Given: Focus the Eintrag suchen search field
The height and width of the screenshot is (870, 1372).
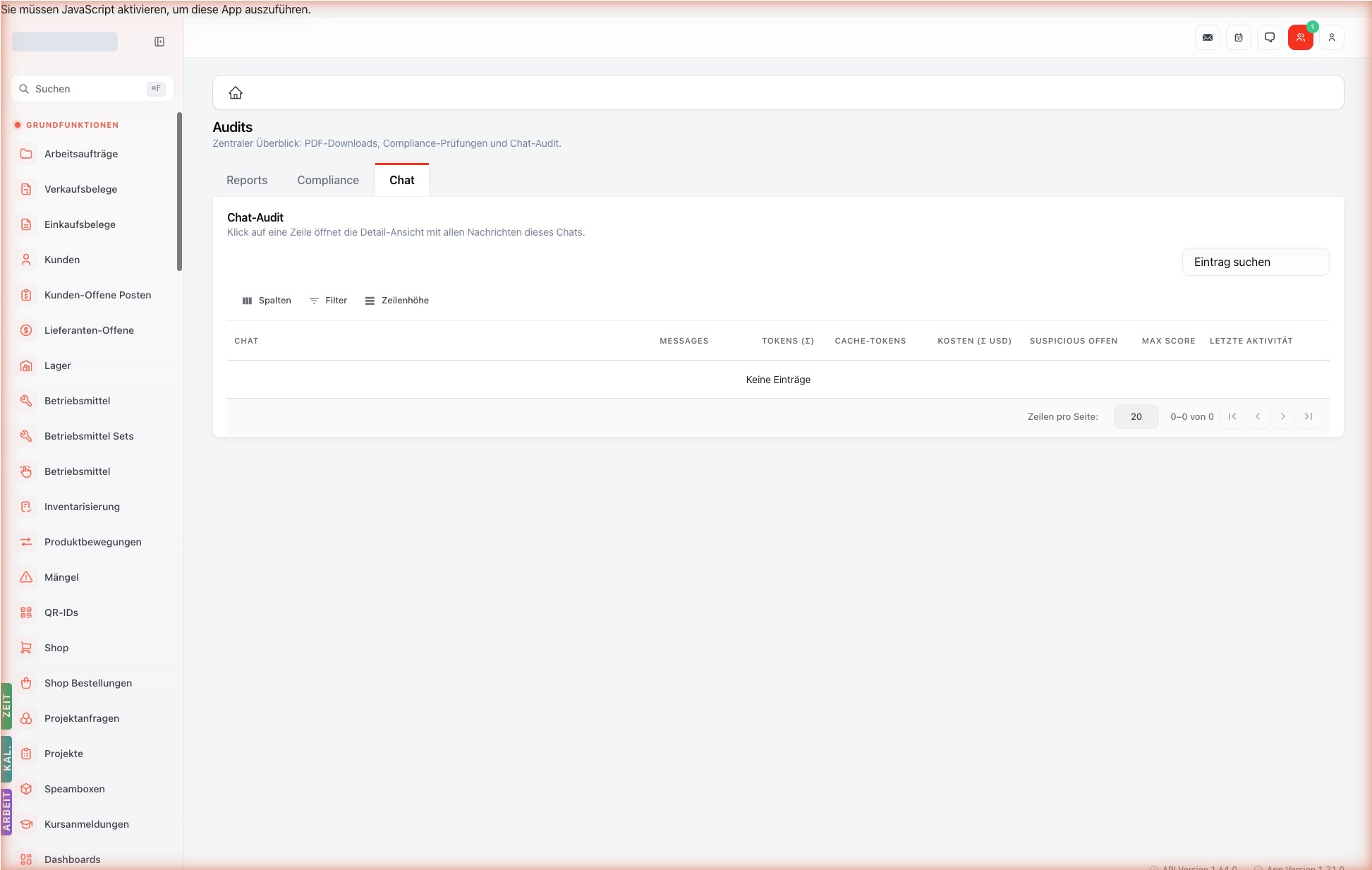Looking at the screenshot, I should (x=1256, y=262).
